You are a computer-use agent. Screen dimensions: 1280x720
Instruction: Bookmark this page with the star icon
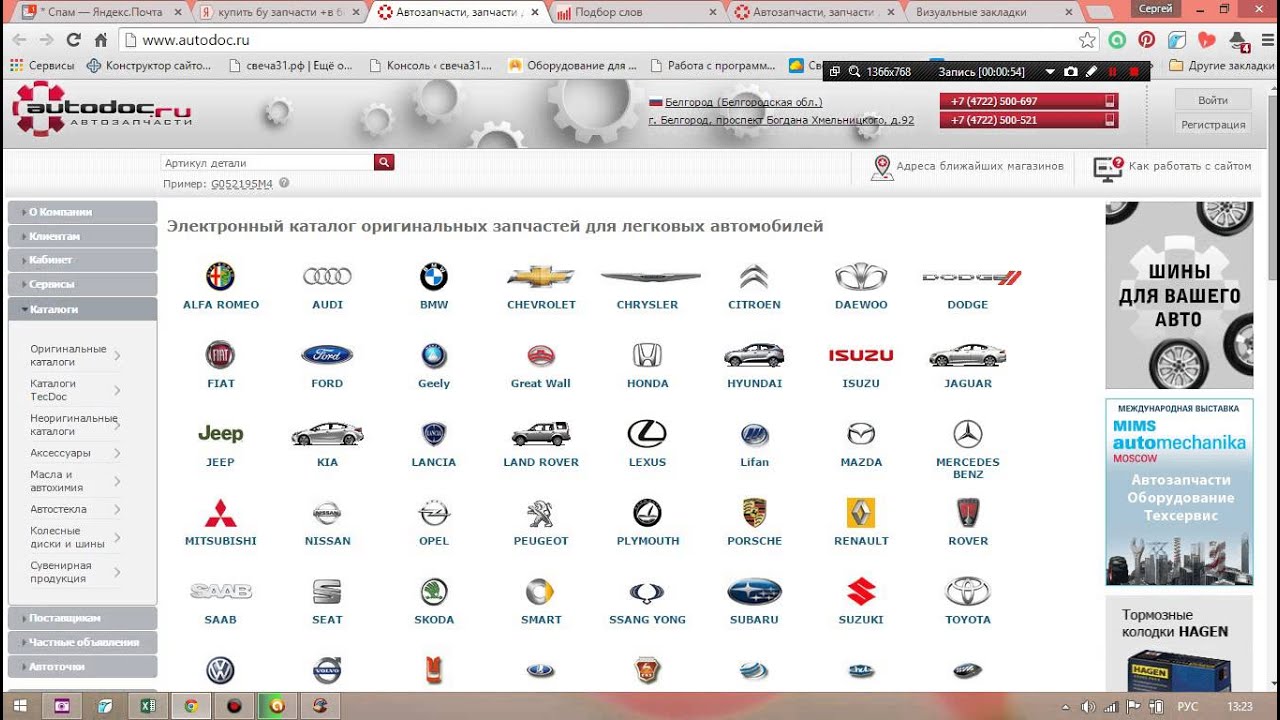point(1087,40)
